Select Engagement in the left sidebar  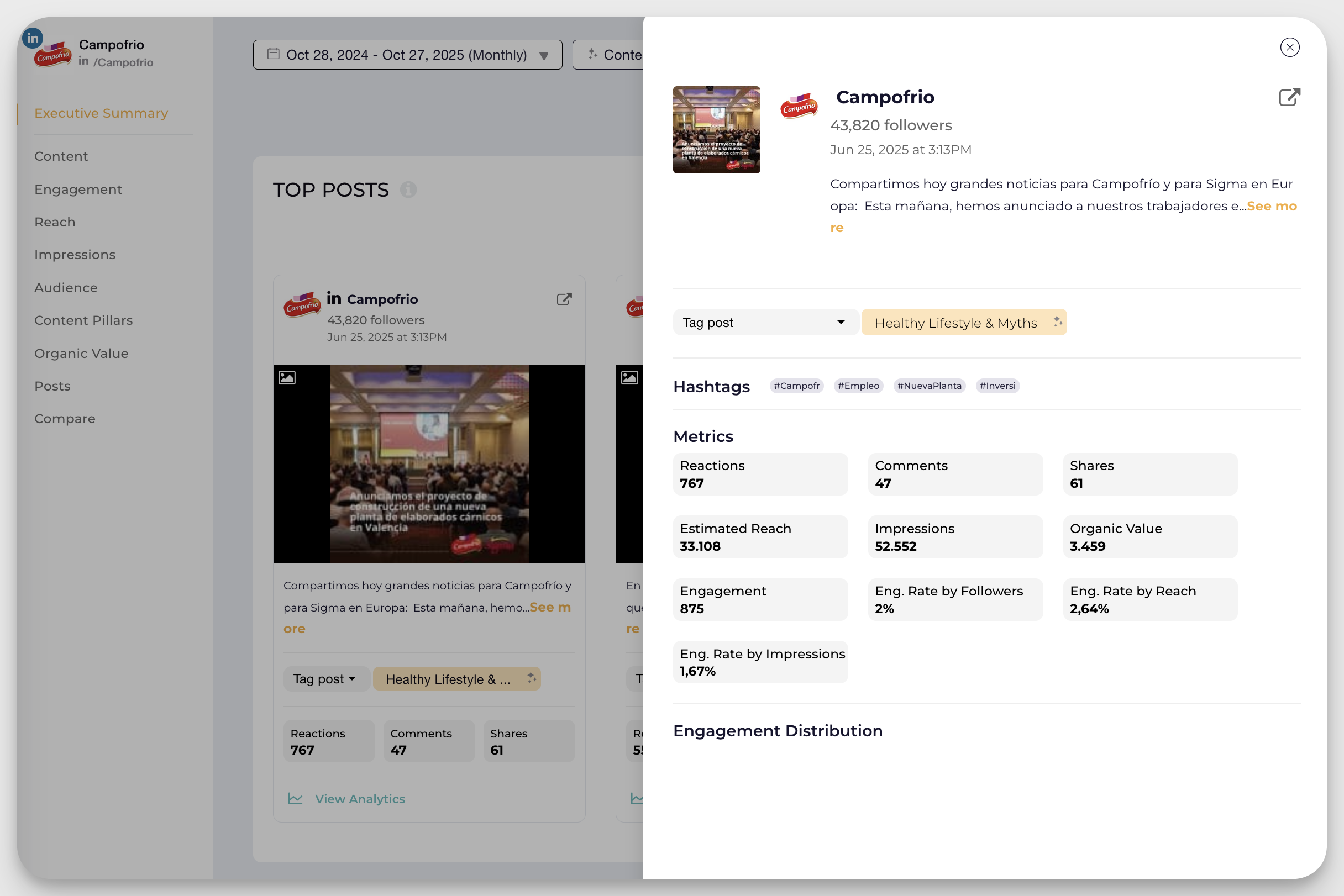pyautogui.click(x=78, y=189)
